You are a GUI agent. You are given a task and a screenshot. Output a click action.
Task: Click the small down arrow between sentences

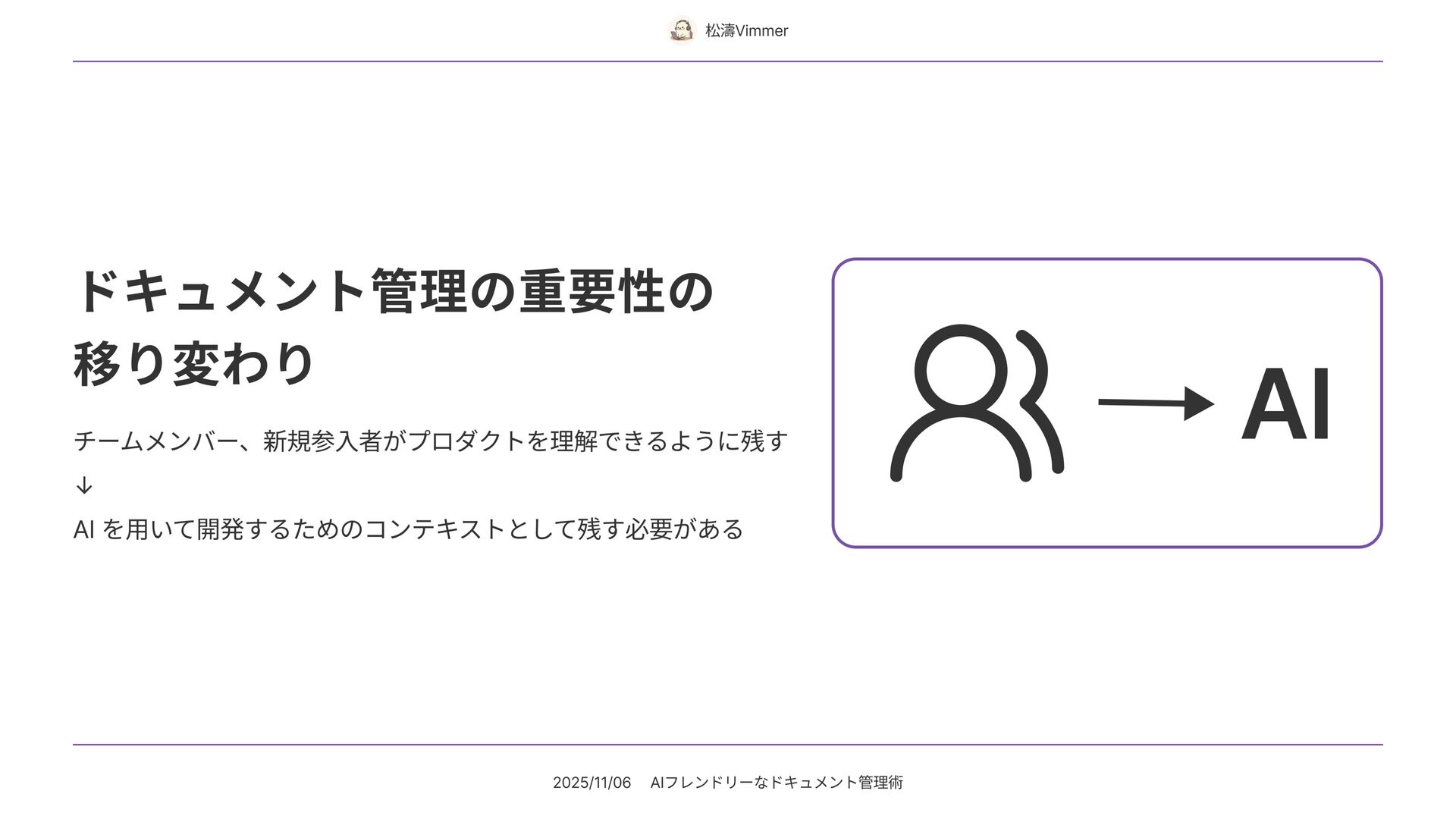[84, 485]
